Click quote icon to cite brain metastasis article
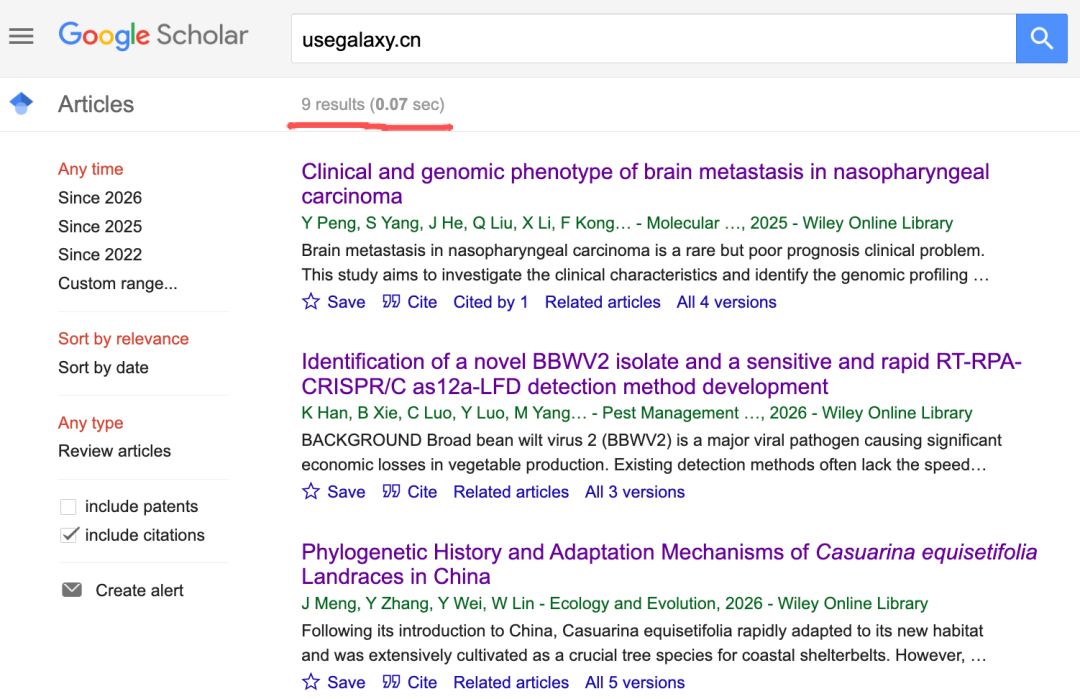This screenshot has width=1080, height=699. pos(391,302)
